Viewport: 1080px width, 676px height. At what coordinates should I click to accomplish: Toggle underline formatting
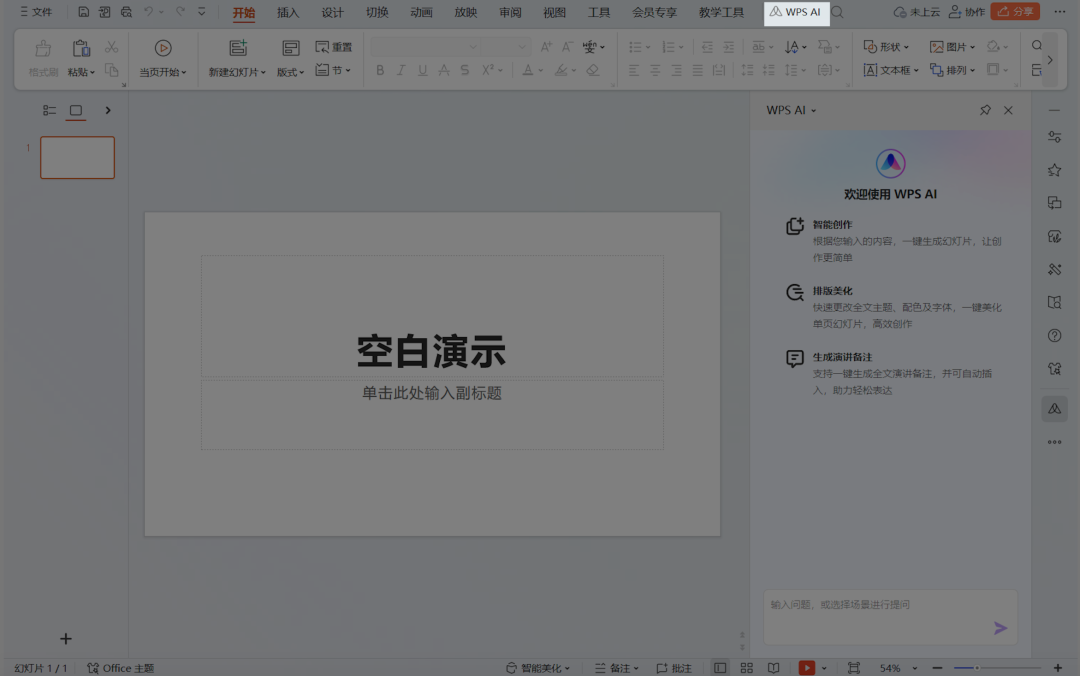[x=422, y=70]
